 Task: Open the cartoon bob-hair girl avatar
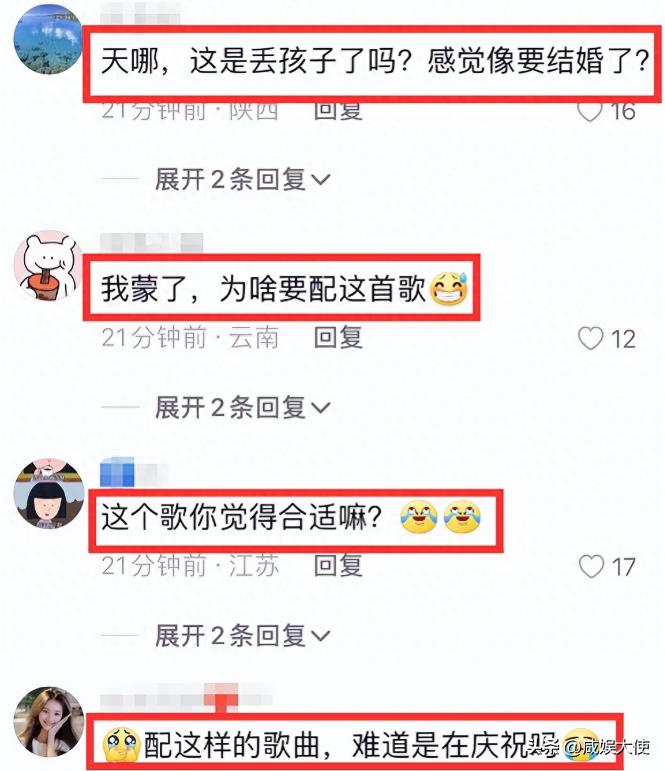tap(48, 494)
